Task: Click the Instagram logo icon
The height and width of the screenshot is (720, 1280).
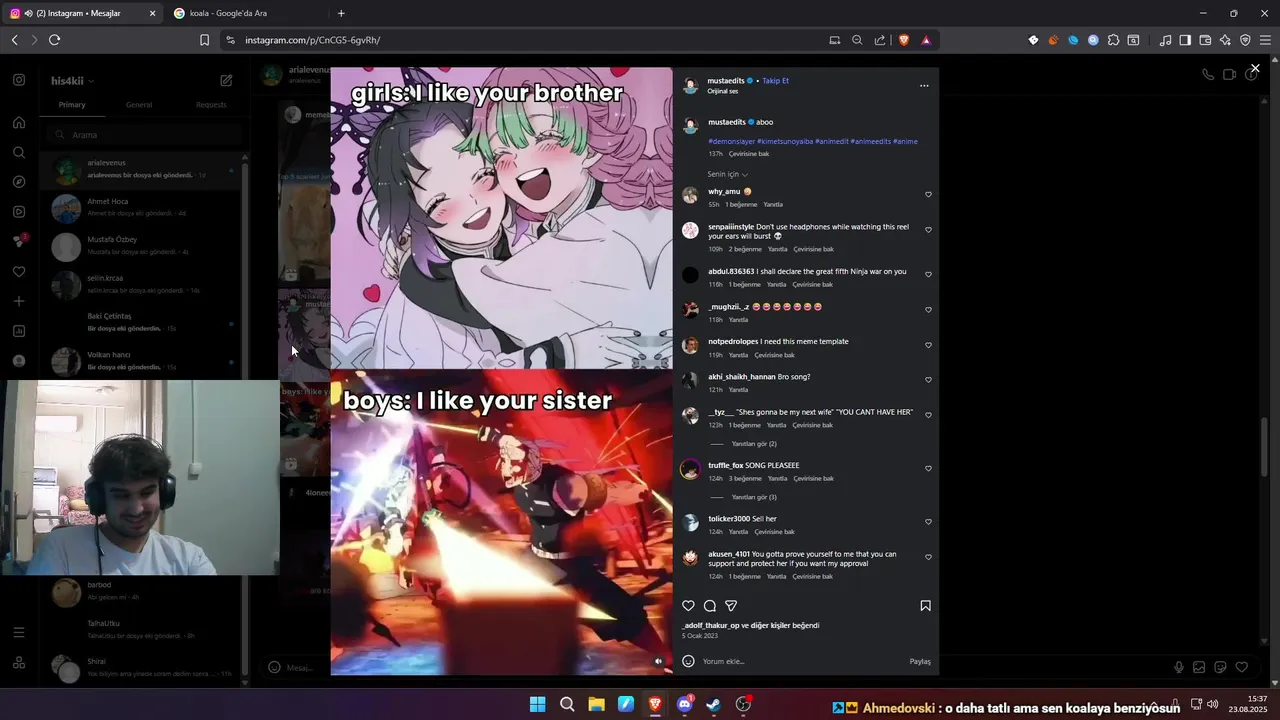Action: pos(19,80)
